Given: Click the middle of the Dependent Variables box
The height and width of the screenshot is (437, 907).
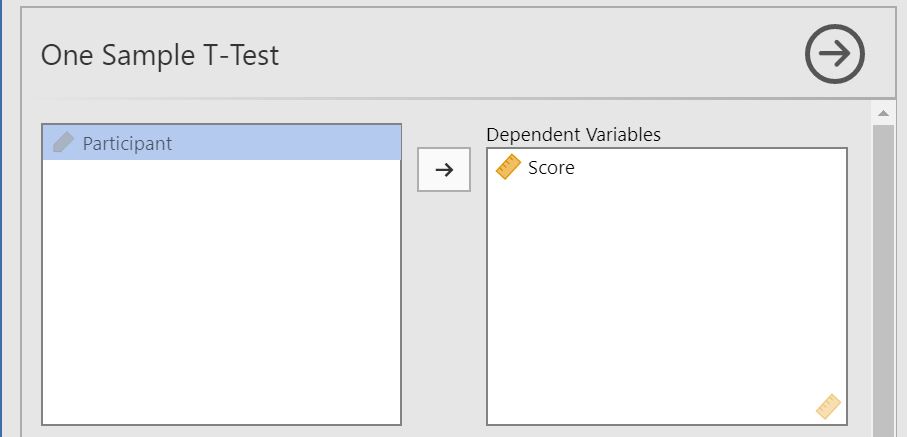Looking at the screenshot, I should 666,286.
